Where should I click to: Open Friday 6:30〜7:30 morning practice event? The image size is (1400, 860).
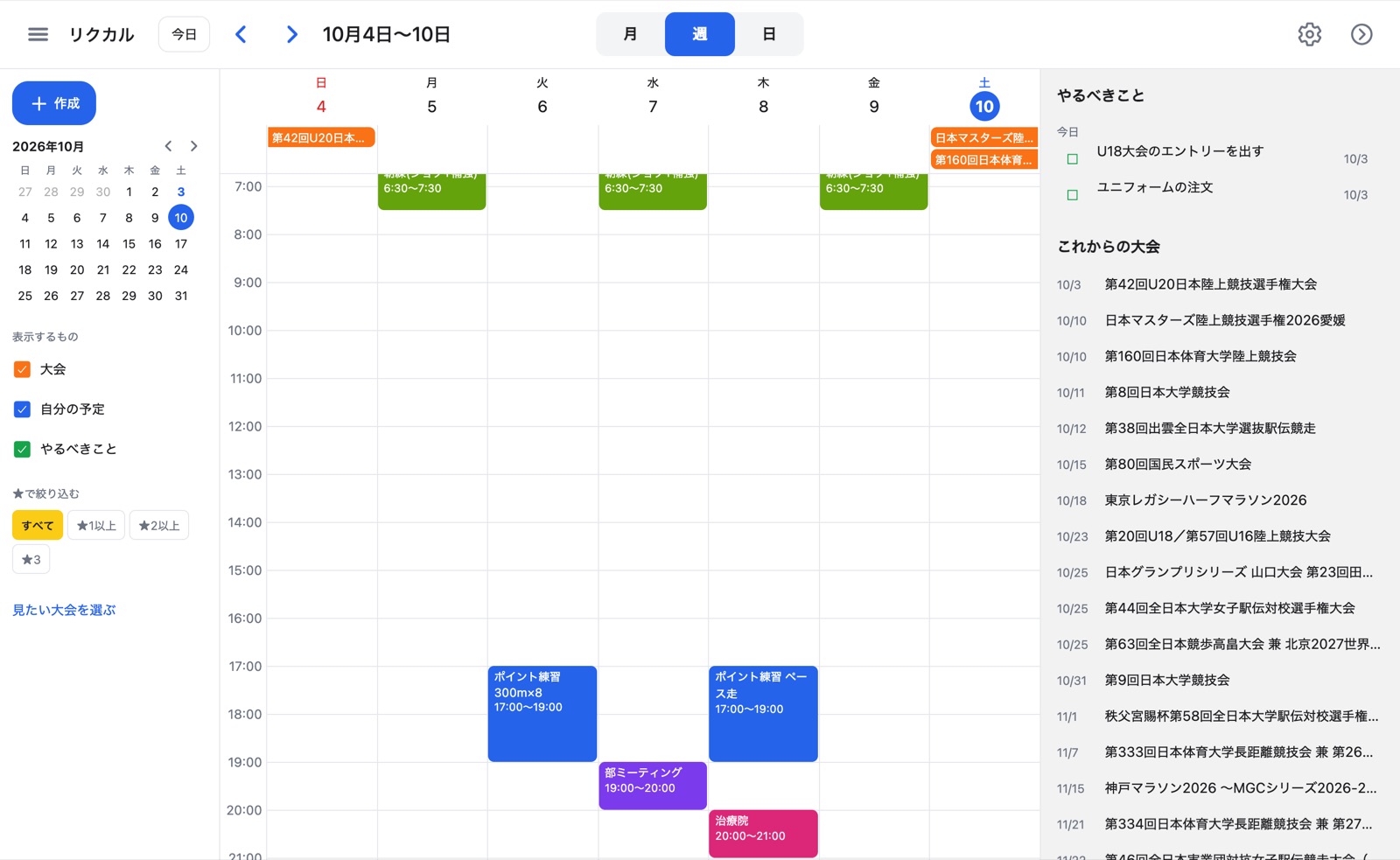click(x=873, y=191)
